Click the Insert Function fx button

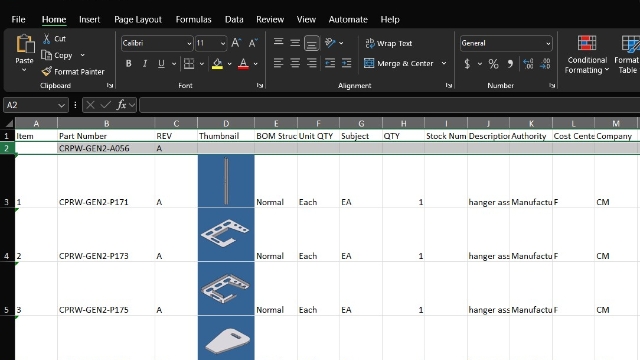(121, 105)
